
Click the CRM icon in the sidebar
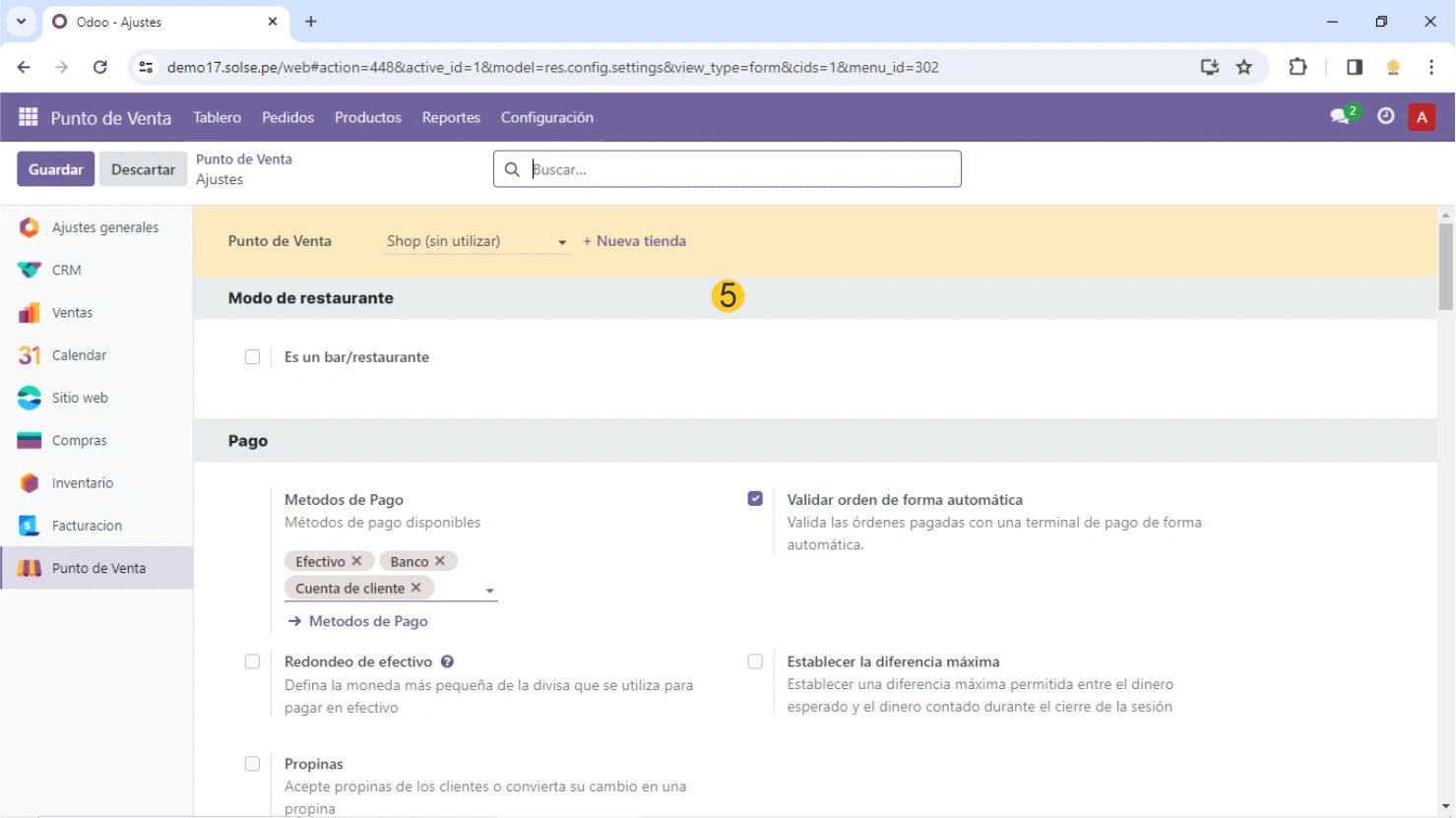pos(30,270)
